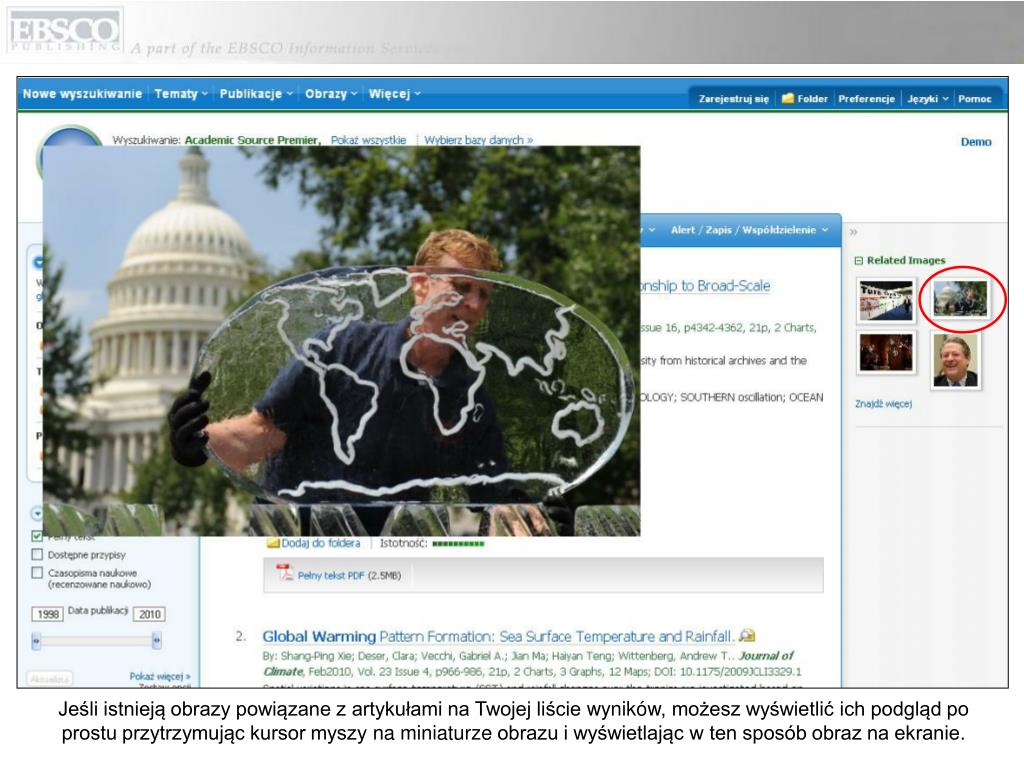
Task: Click the Demo link
Action: (x=976, y=142)
